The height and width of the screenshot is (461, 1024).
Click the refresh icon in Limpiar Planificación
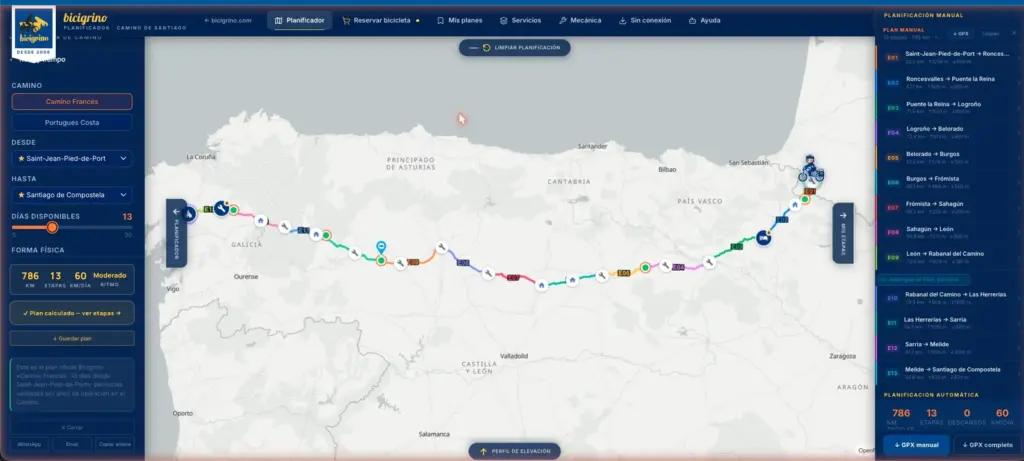(487, 48)
